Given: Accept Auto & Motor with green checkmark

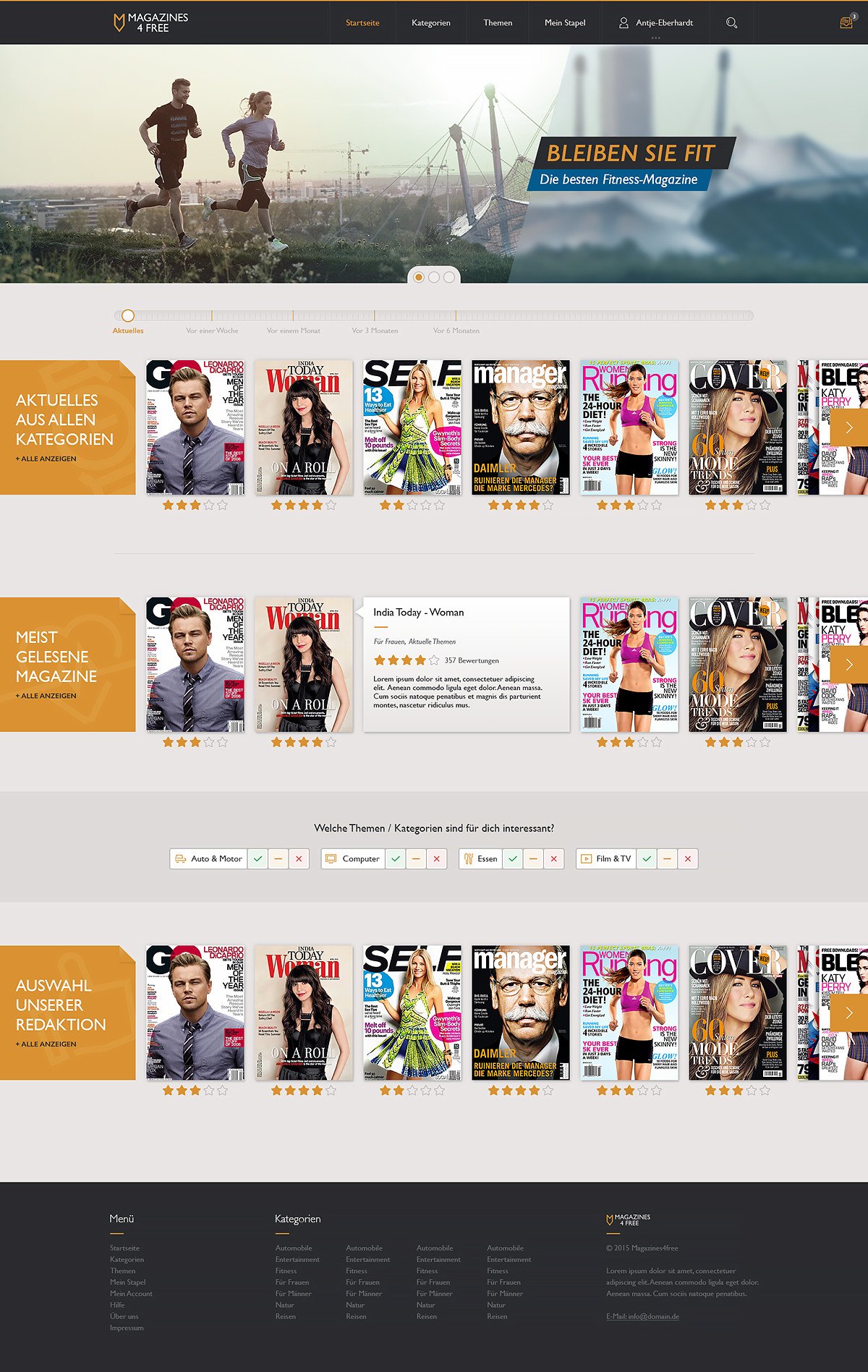Looking at the screenshot, I should click(x=258, y=858).
